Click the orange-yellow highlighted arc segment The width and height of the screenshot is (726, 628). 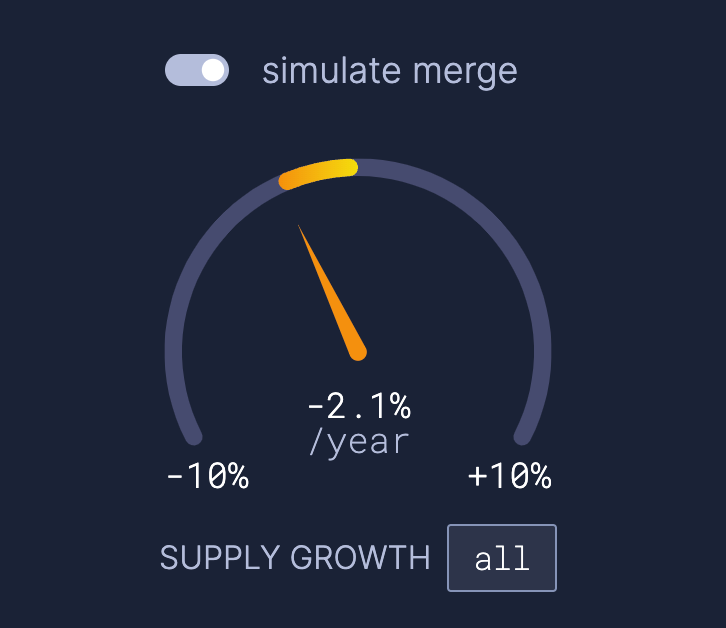click(318, 173)
